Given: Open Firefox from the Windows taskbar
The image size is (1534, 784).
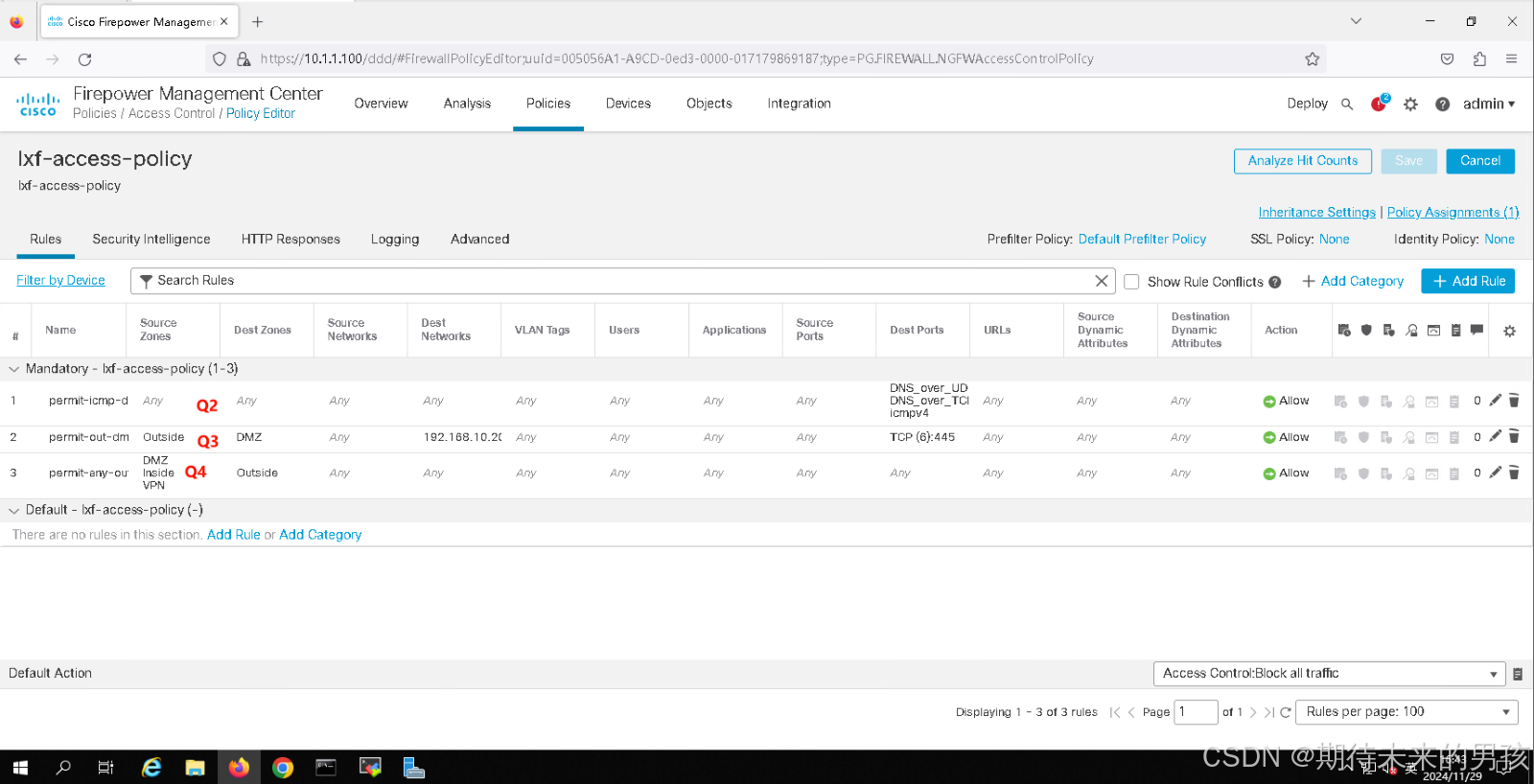Looking at the screenshot, I should [239, 768].
